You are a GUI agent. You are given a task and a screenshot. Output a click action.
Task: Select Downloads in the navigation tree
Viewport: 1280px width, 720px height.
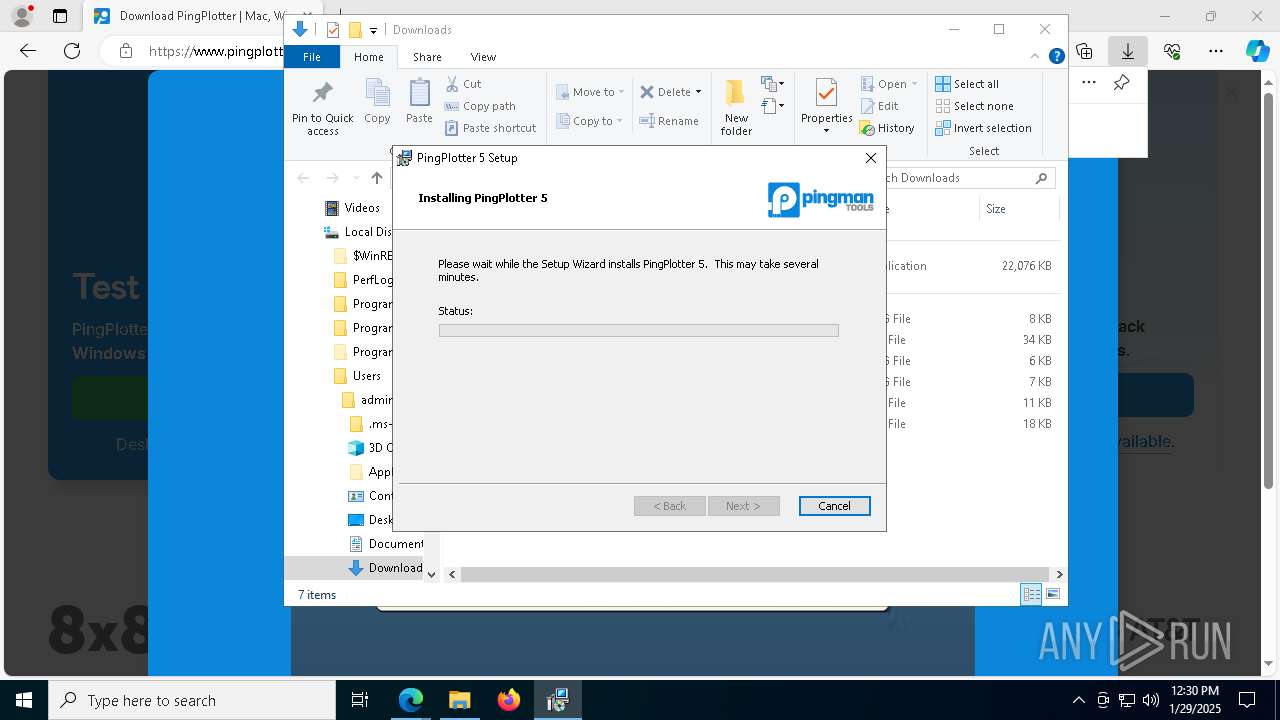[x=385, y=568]
